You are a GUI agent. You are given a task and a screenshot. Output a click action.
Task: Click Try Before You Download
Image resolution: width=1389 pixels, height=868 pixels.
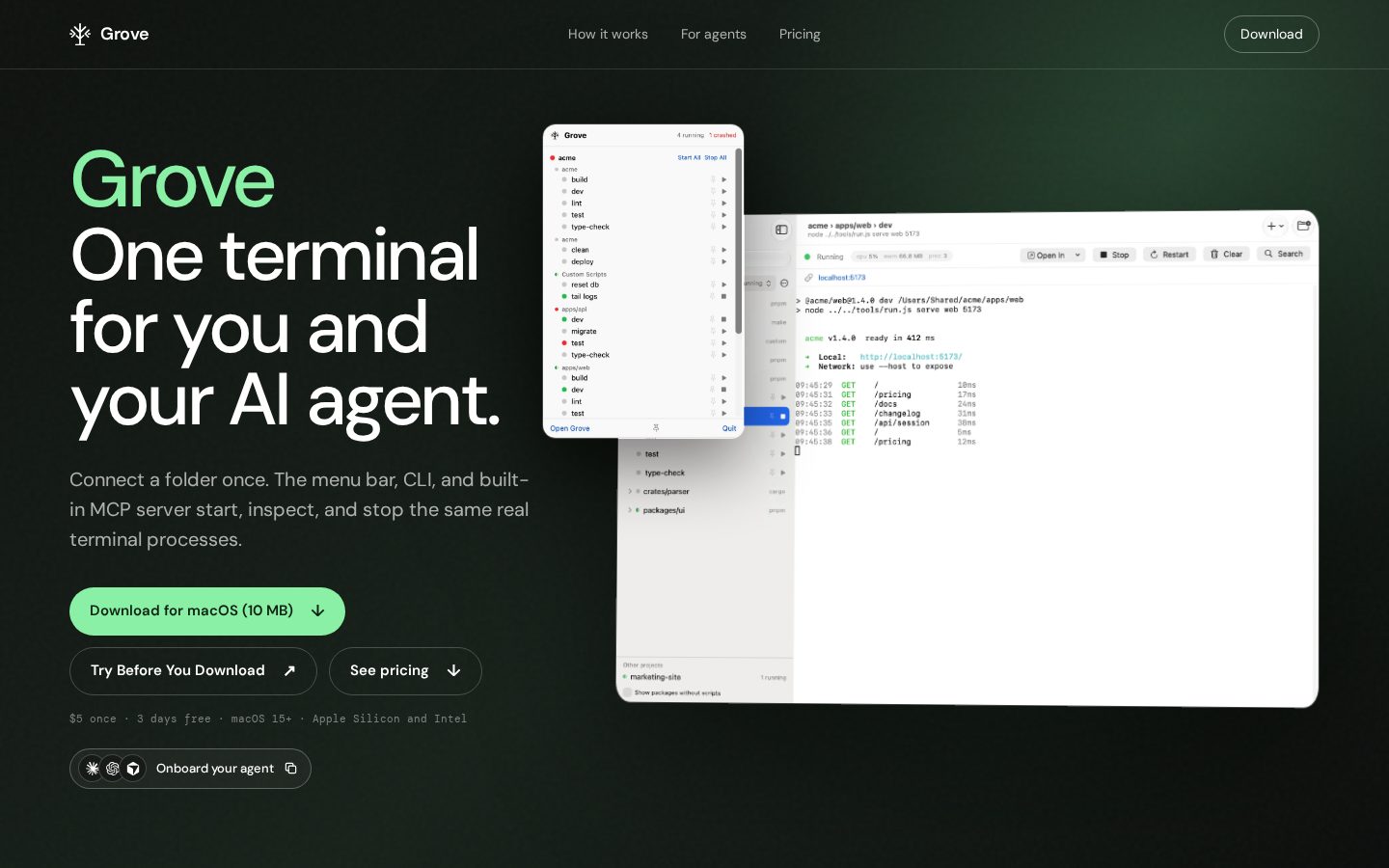pyautogui.click(x=193, y=671)
